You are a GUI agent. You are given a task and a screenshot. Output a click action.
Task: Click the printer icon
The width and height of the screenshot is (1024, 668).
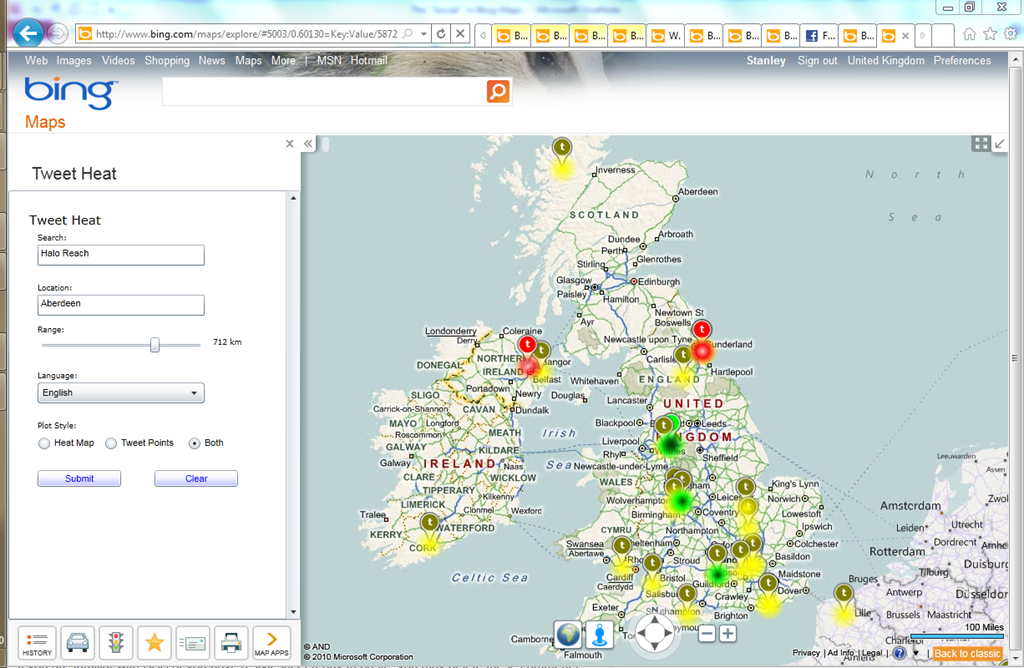(230, 643)
